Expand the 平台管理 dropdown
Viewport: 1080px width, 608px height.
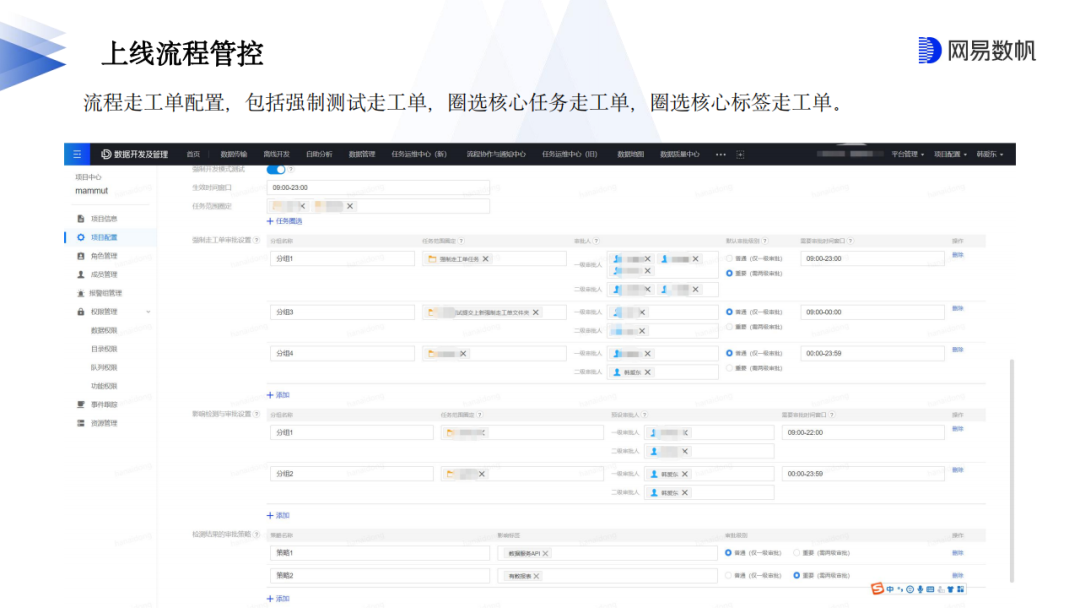coord(908,154)
